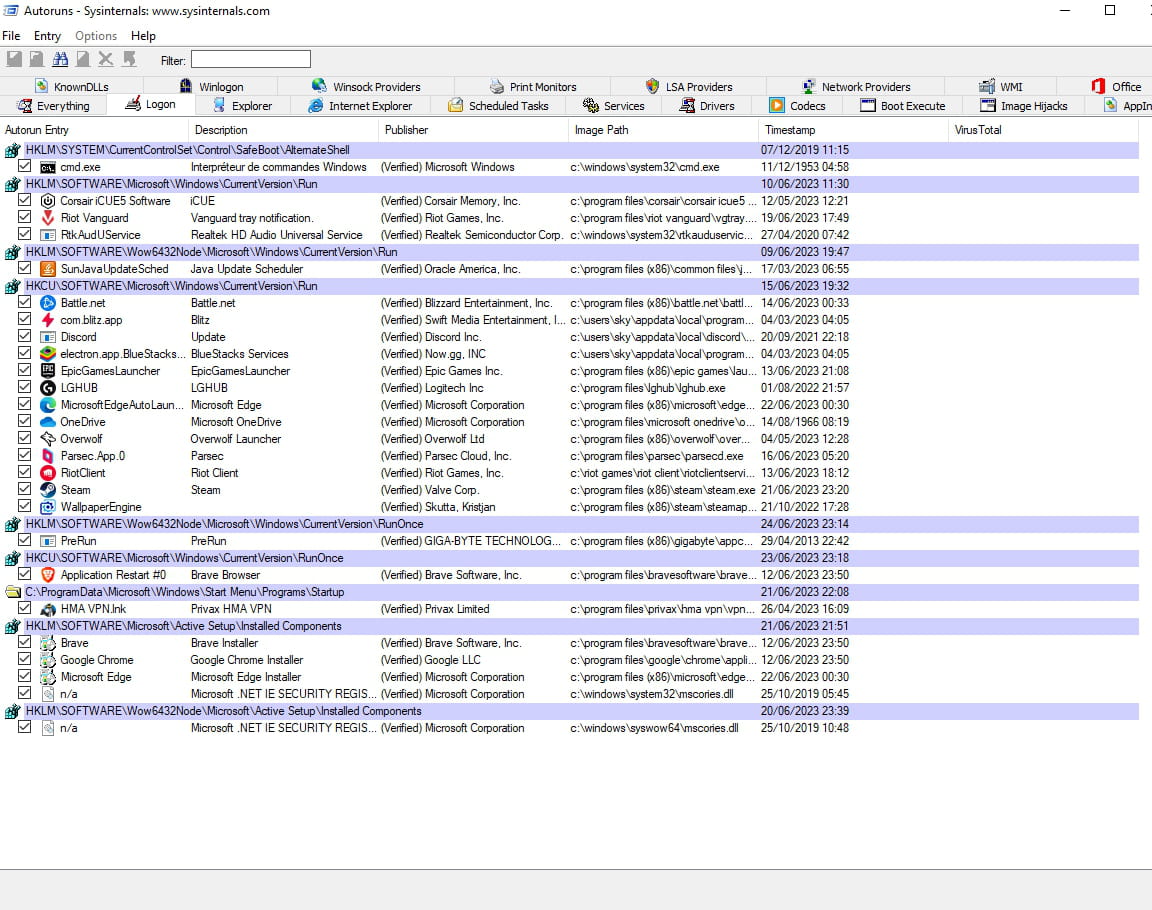The width and height of the screenshot is (1152, 910).
Task: Click the Corsair iCUE5 Software entry icon
Action: (48, 201)
